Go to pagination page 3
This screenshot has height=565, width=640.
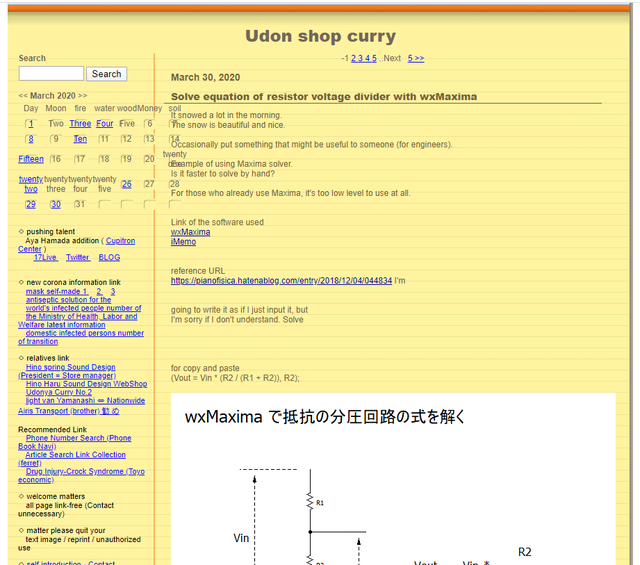(x=360, y=58)
